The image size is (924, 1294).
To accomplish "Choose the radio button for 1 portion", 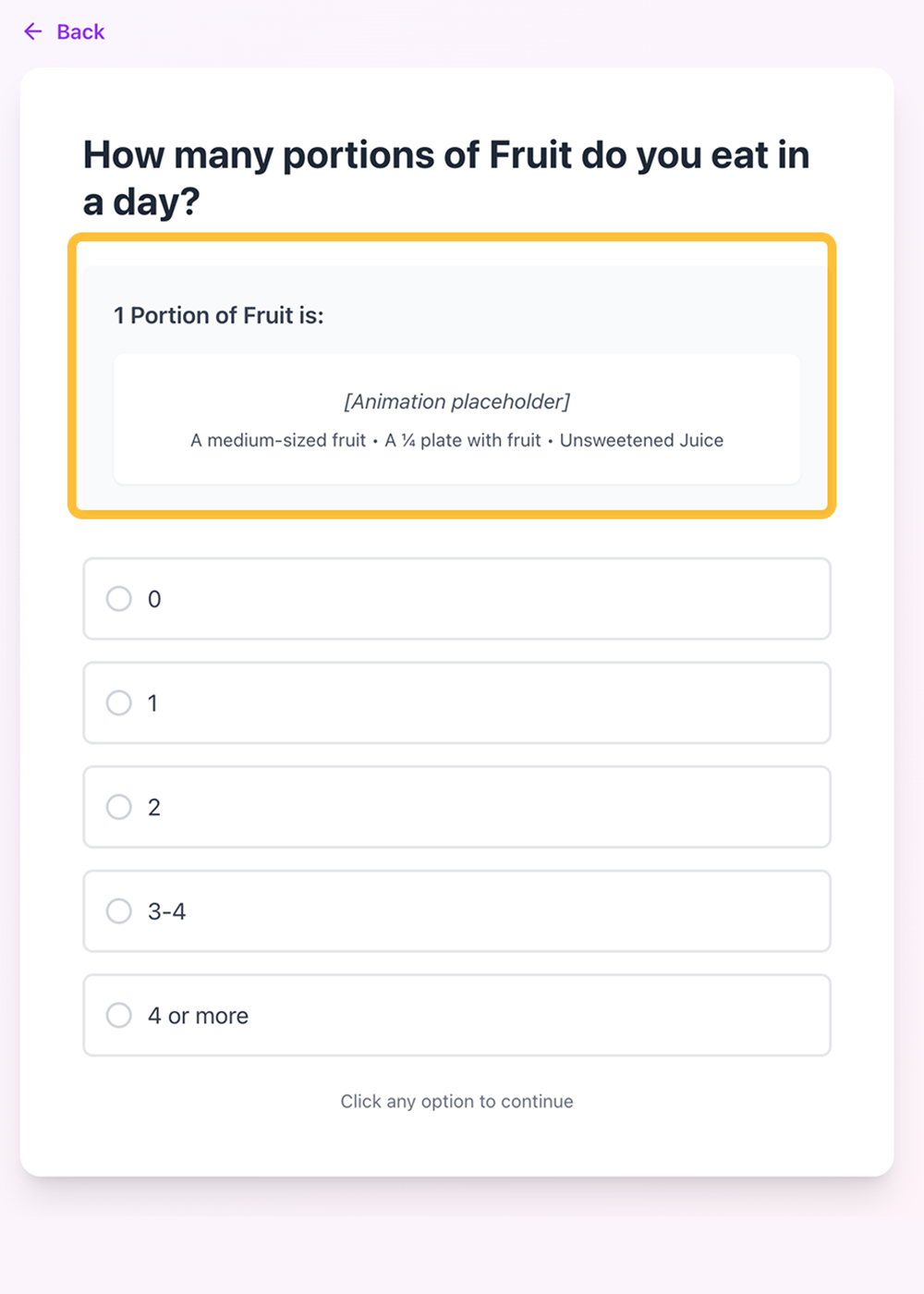I will tap(119, 703).
